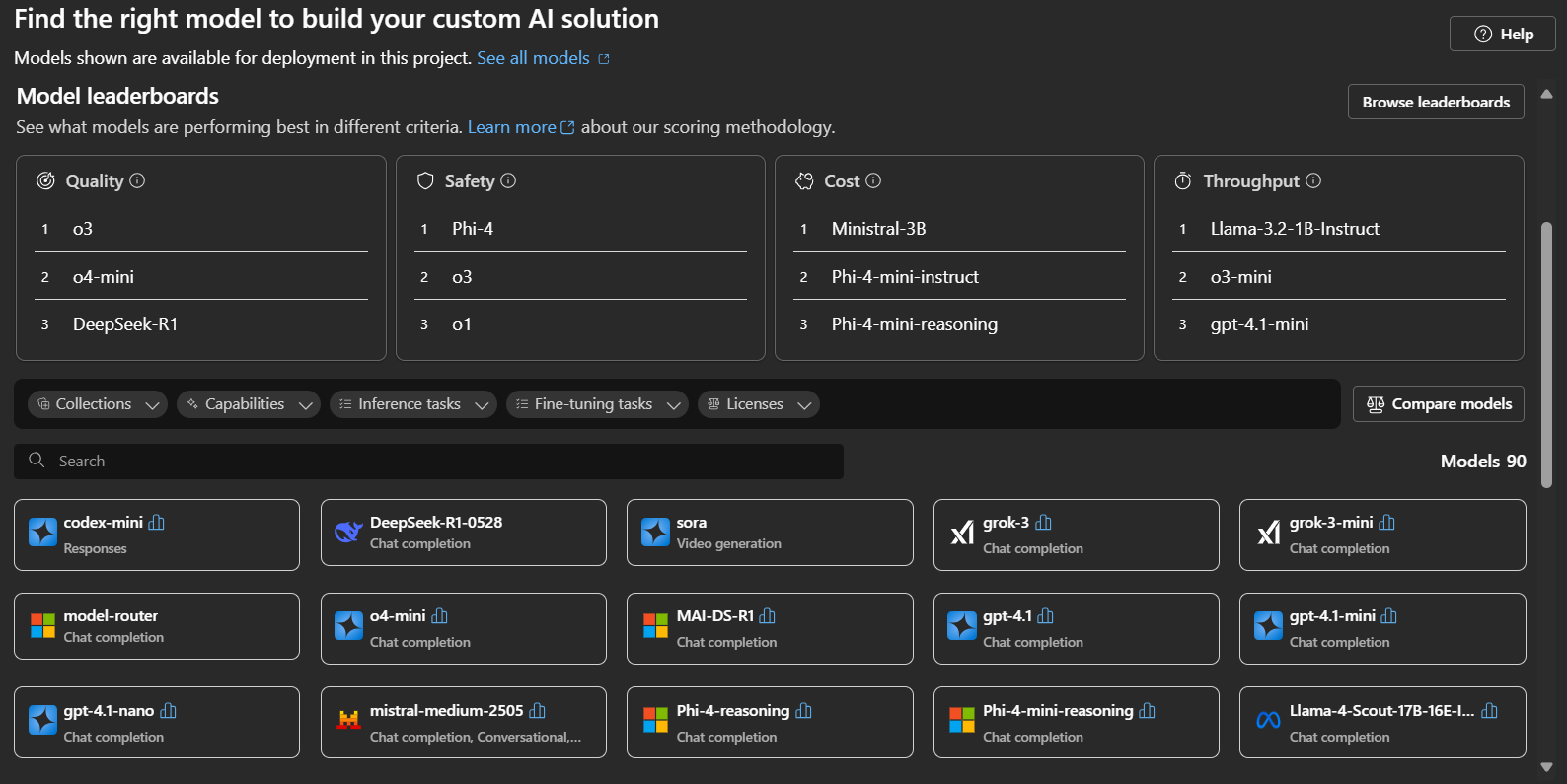The image size is (1567, 784).
Task: Click the Microsoft logo on model-router card
Action: 42,625
